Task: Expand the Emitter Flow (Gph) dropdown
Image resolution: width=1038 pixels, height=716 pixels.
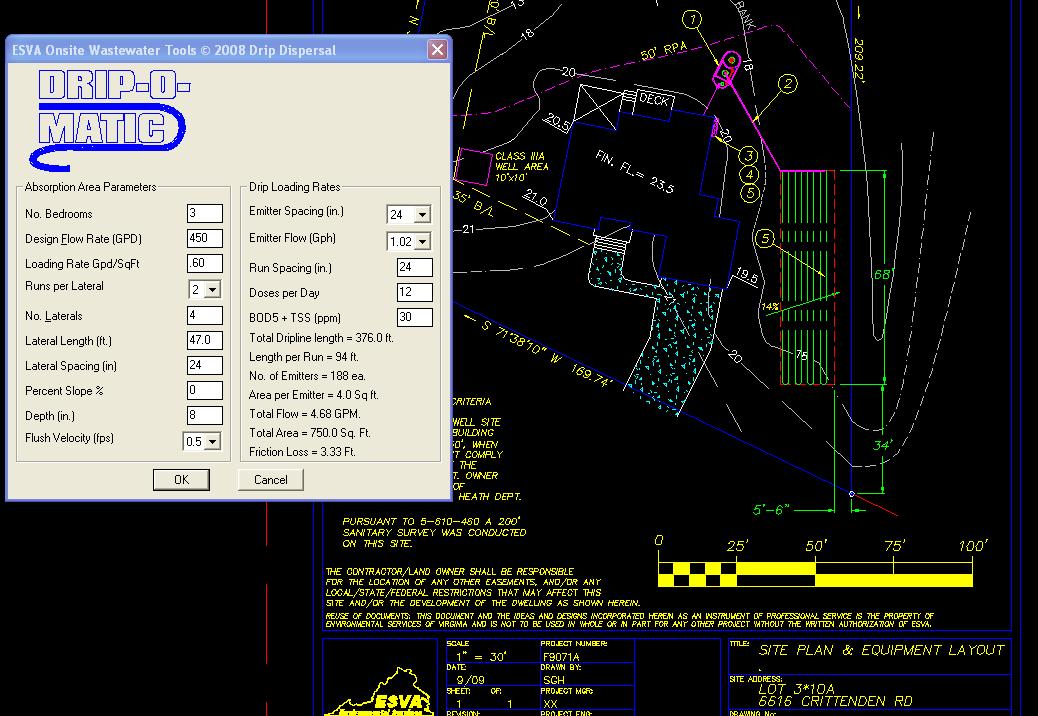Action: (x=421, y=242)
